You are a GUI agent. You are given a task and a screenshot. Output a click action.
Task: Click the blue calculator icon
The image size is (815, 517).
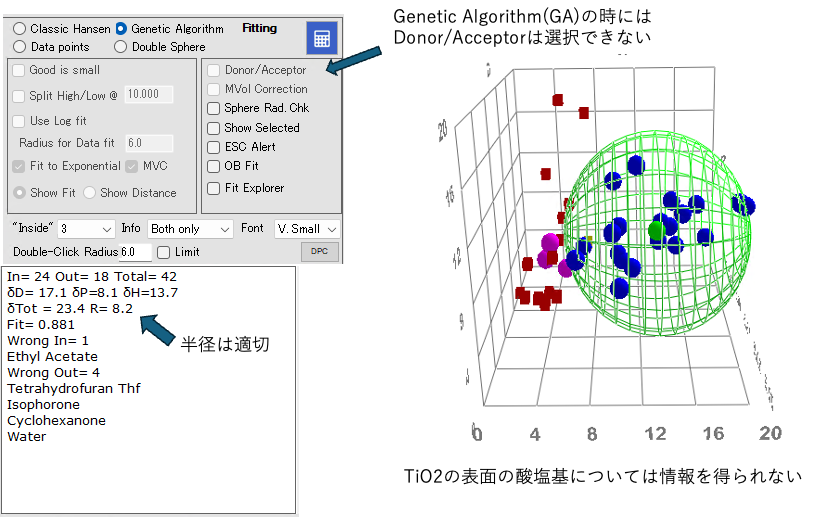[x=322, y=38]
